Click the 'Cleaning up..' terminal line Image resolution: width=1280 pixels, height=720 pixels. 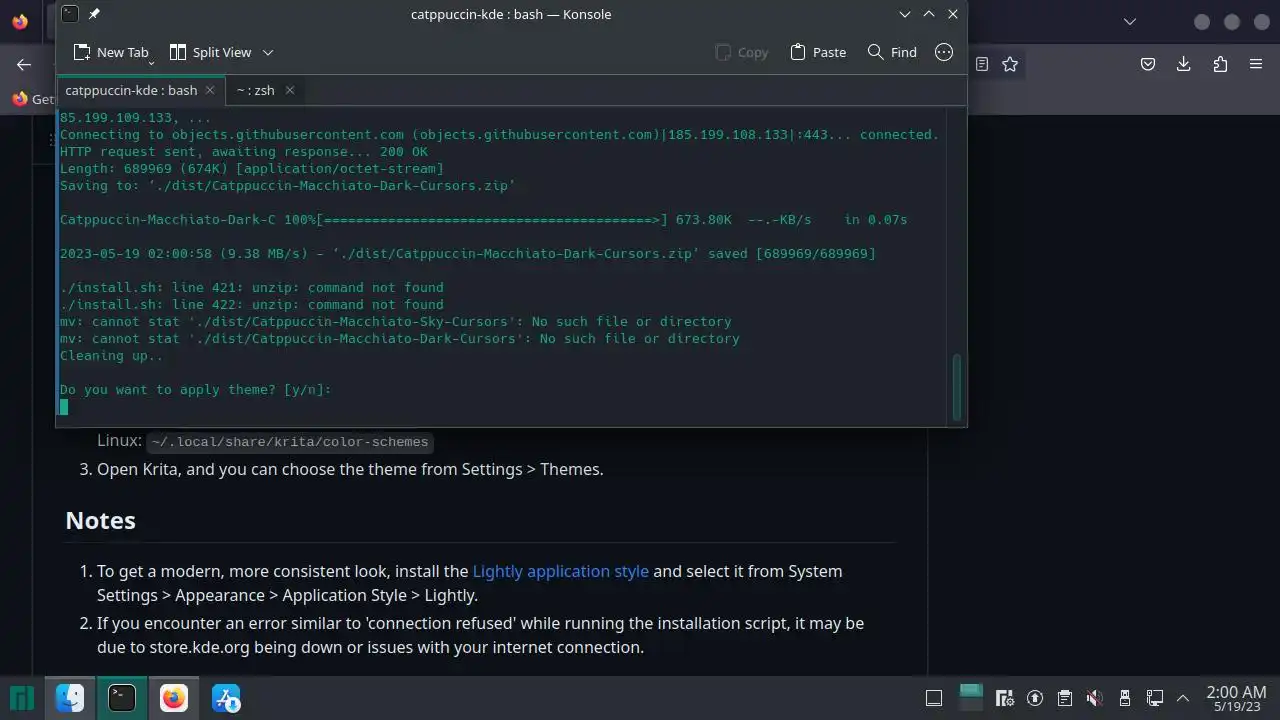tap(111, 355)
